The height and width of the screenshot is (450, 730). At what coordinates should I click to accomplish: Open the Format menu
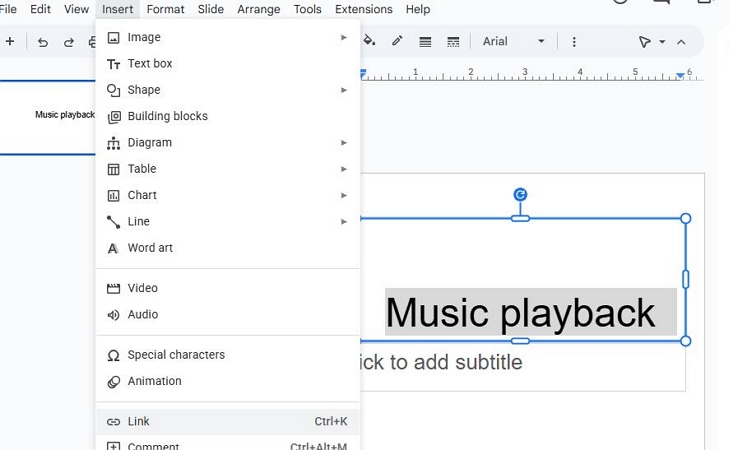(165, 9)
